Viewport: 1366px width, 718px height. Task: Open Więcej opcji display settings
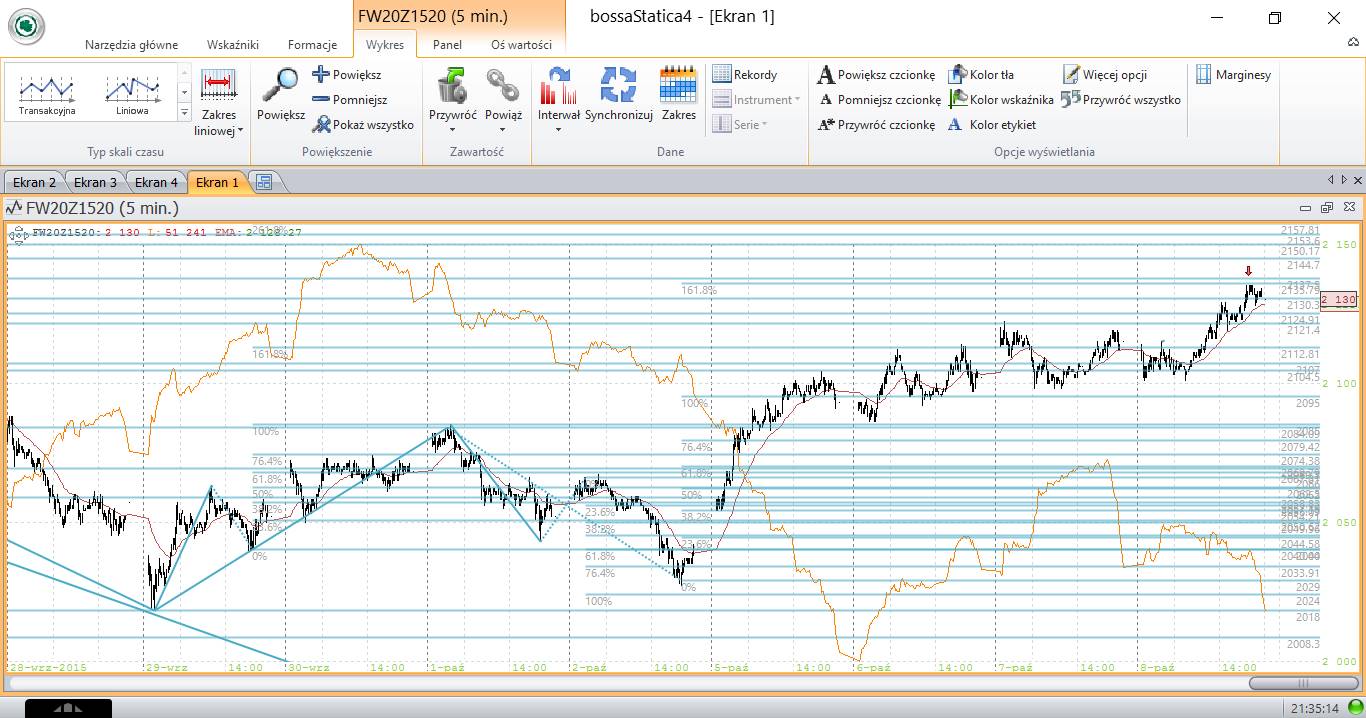(1071, 74)
